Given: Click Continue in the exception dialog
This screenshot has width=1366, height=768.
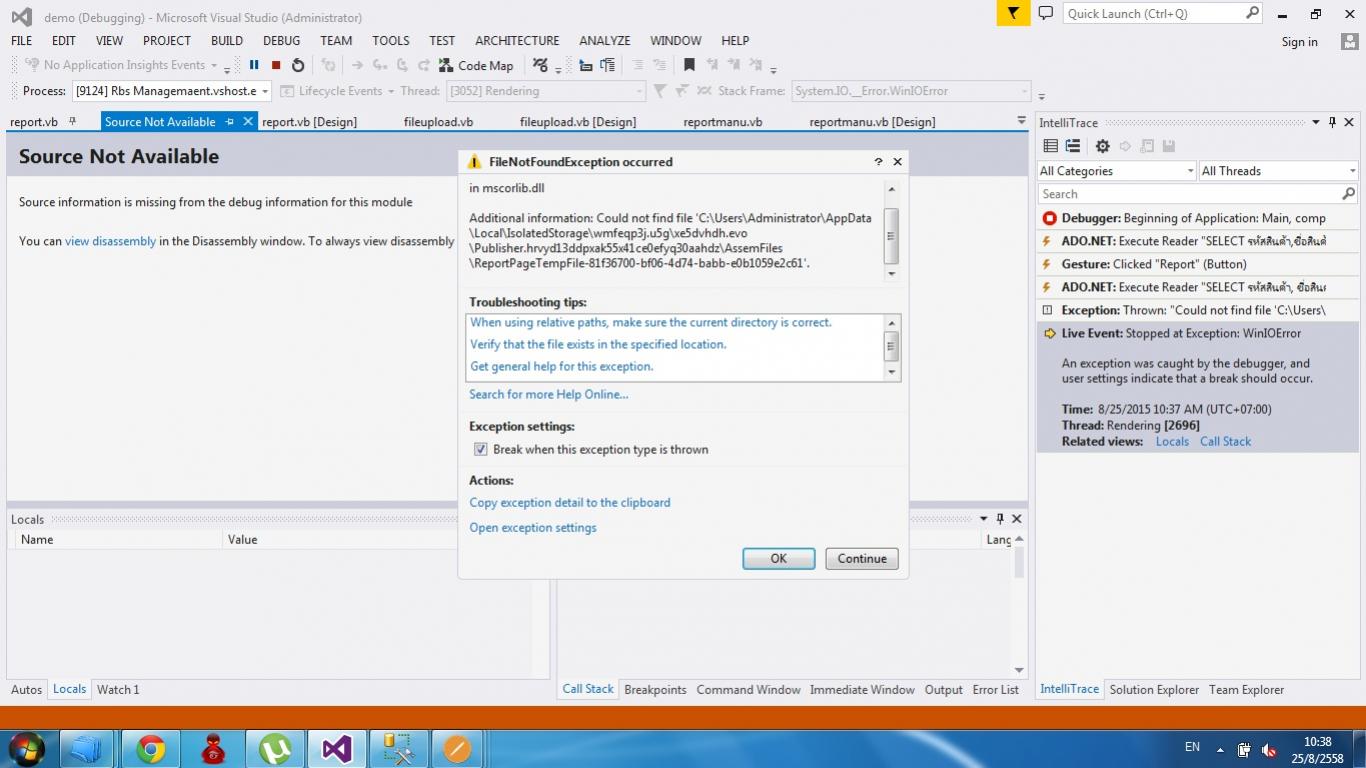Looking at the screenshot, I should 862,559.
